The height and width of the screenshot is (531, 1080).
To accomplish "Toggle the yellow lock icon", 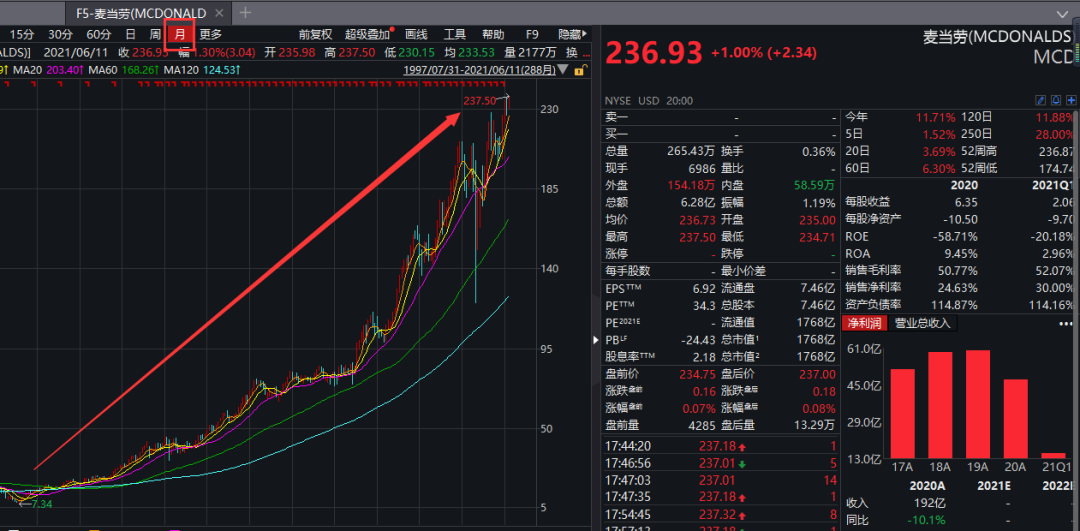I will point(580,70).
